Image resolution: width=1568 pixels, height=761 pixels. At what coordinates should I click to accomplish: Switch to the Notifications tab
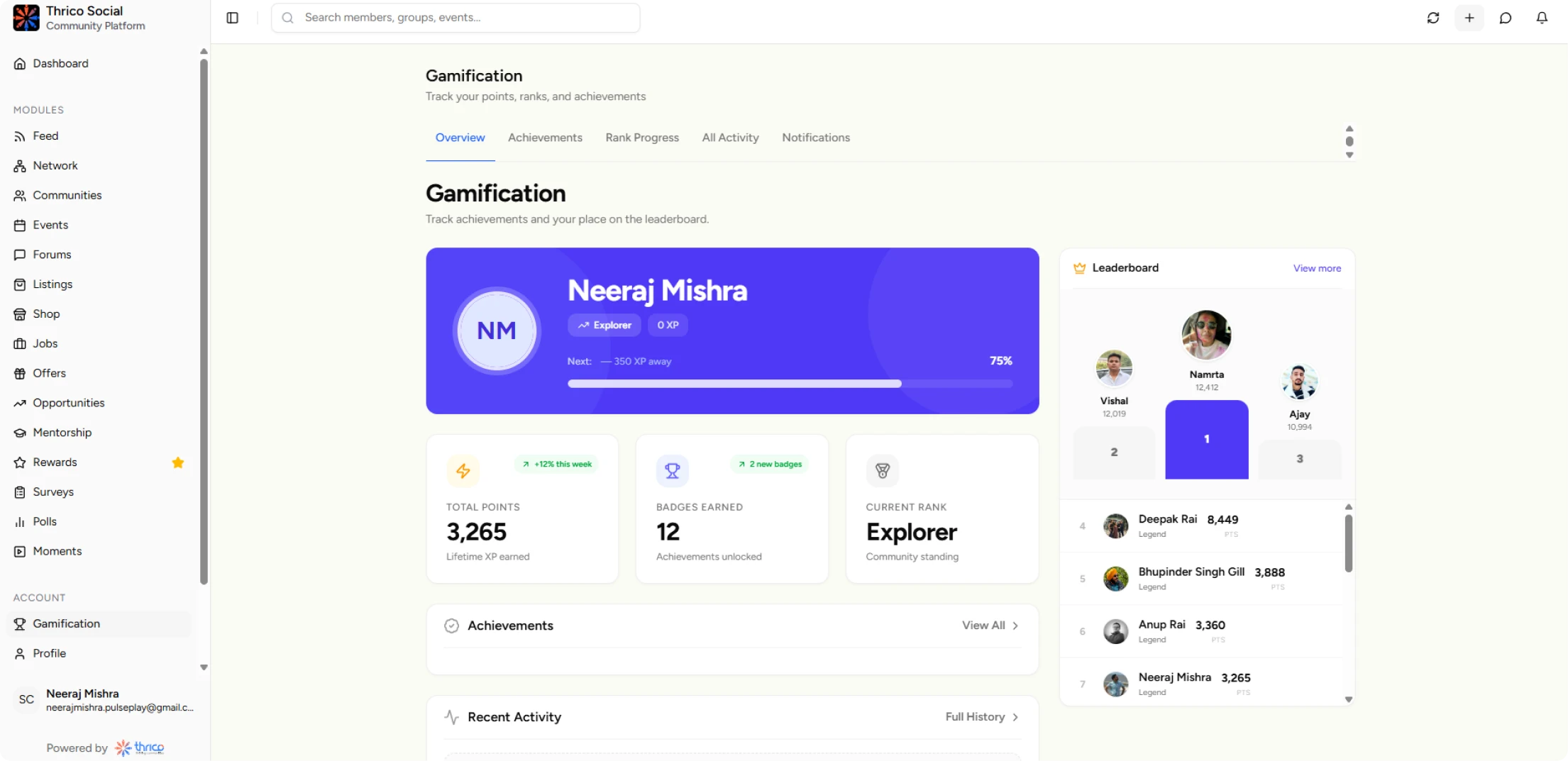coord(816,138)
